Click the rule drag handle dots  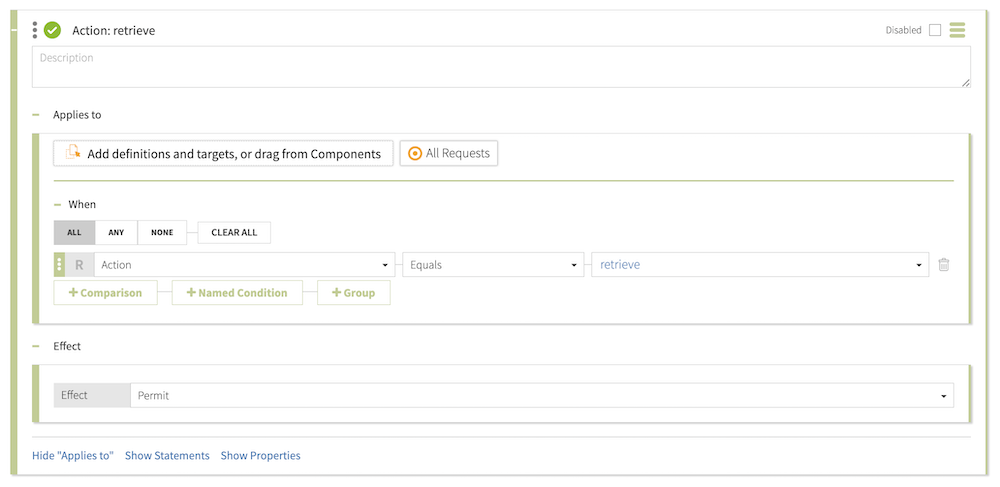[x=35, y=30]
